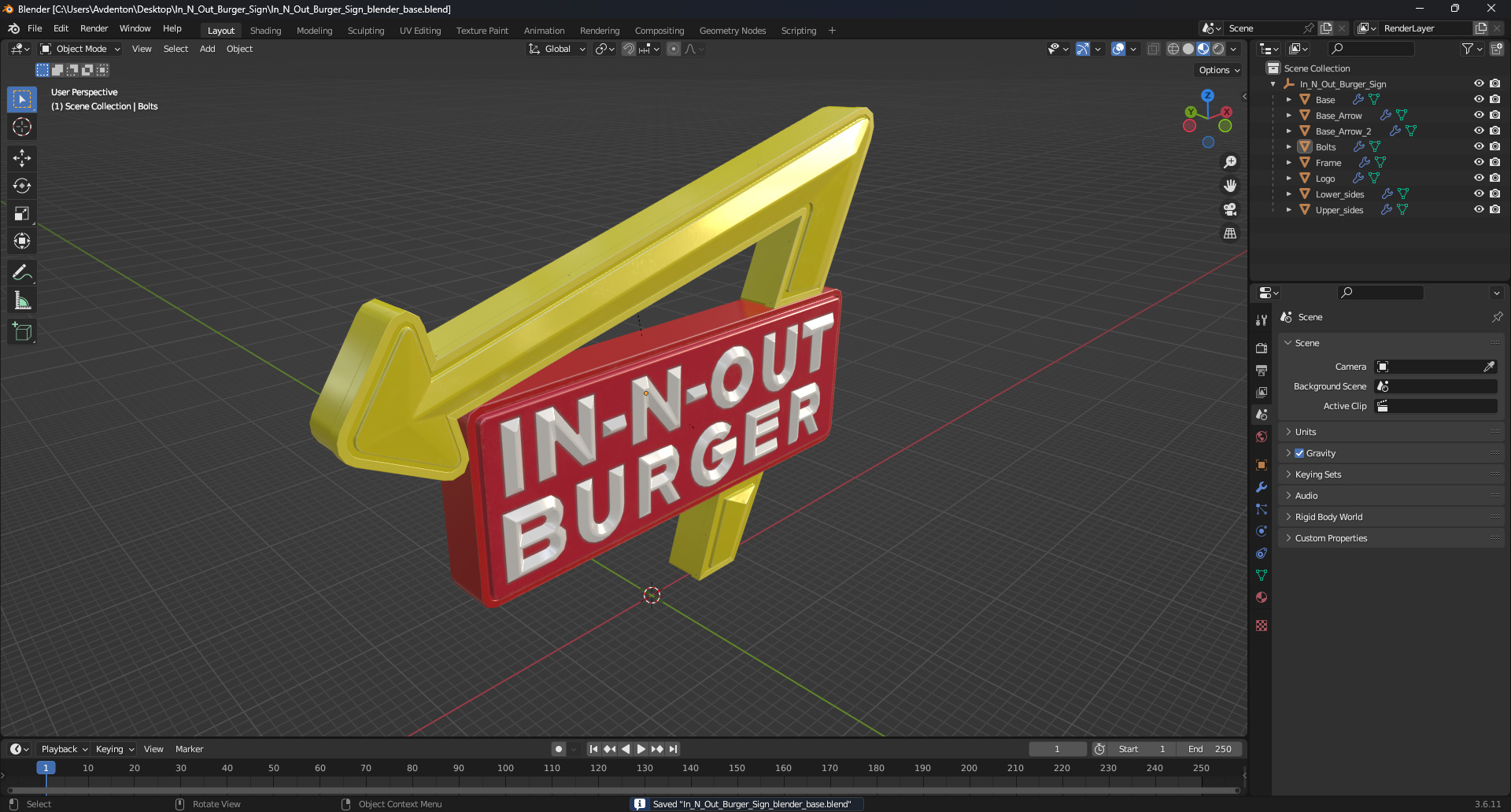Open the Object properties tab
Image resolution: width=1511 pixels, height=812 pixels.
pos(1262,465)
